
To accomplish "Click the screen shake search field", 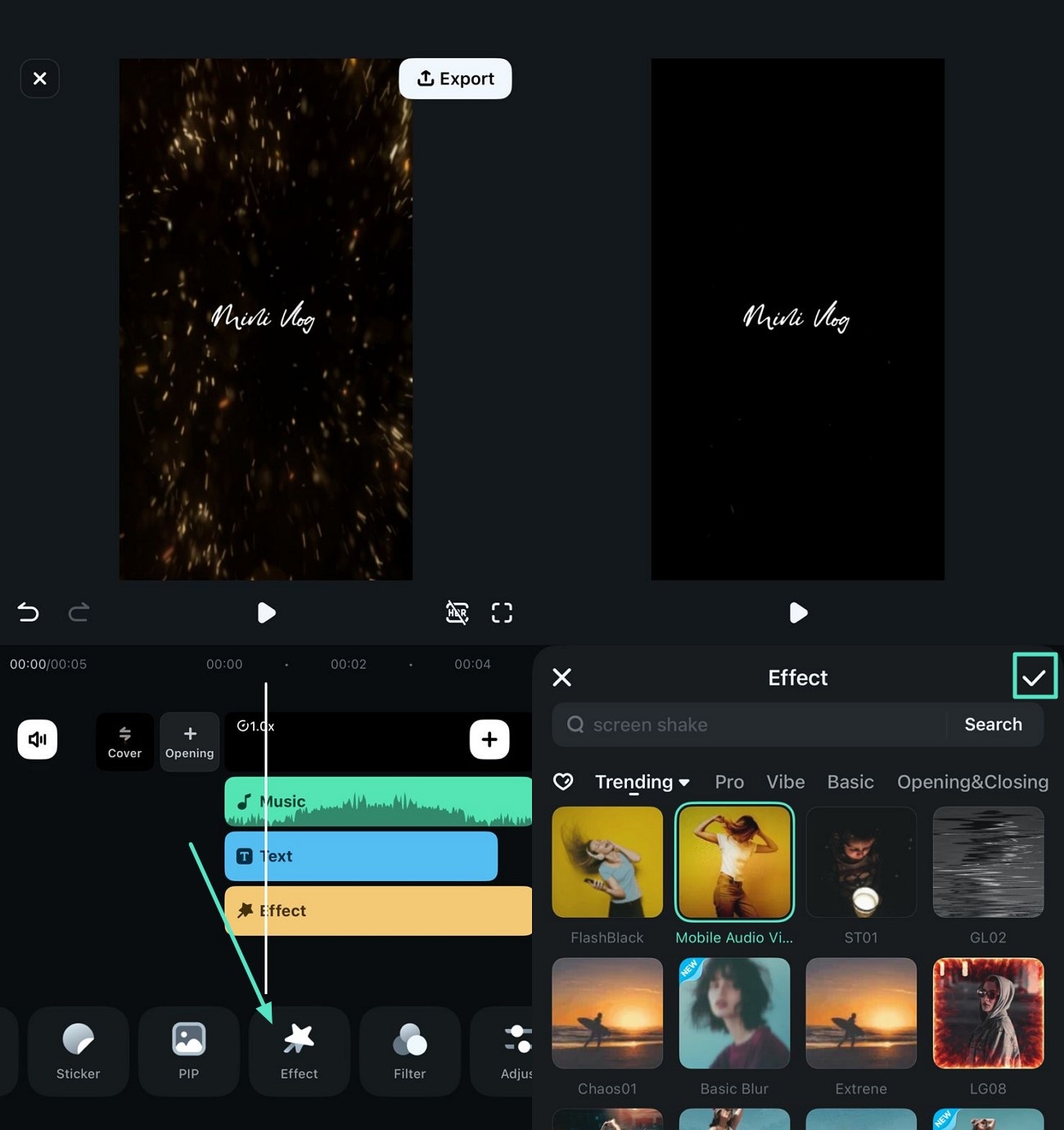I will [749, 725].
